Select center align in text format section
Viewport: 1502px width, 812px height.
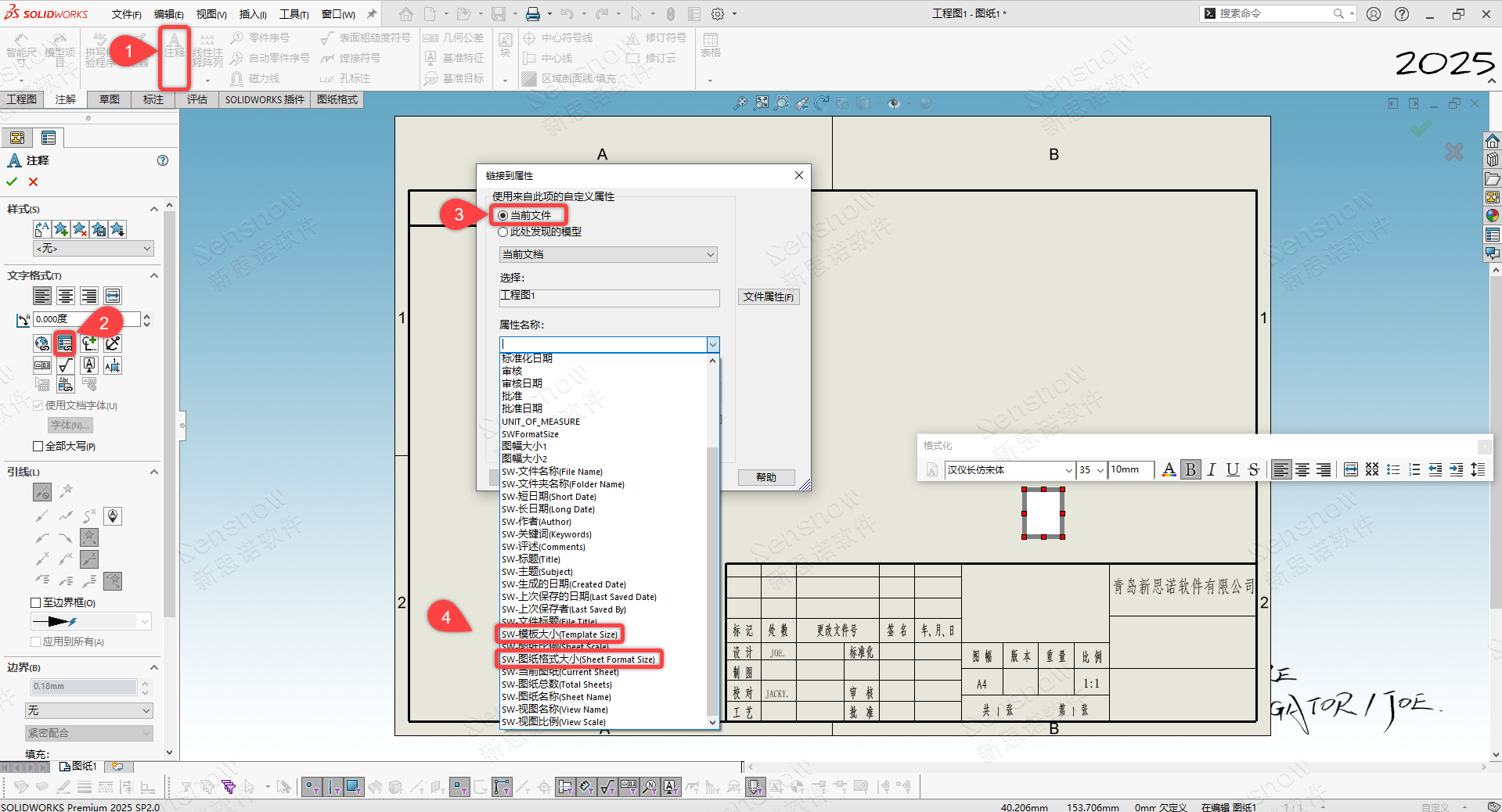click(66, 296)
